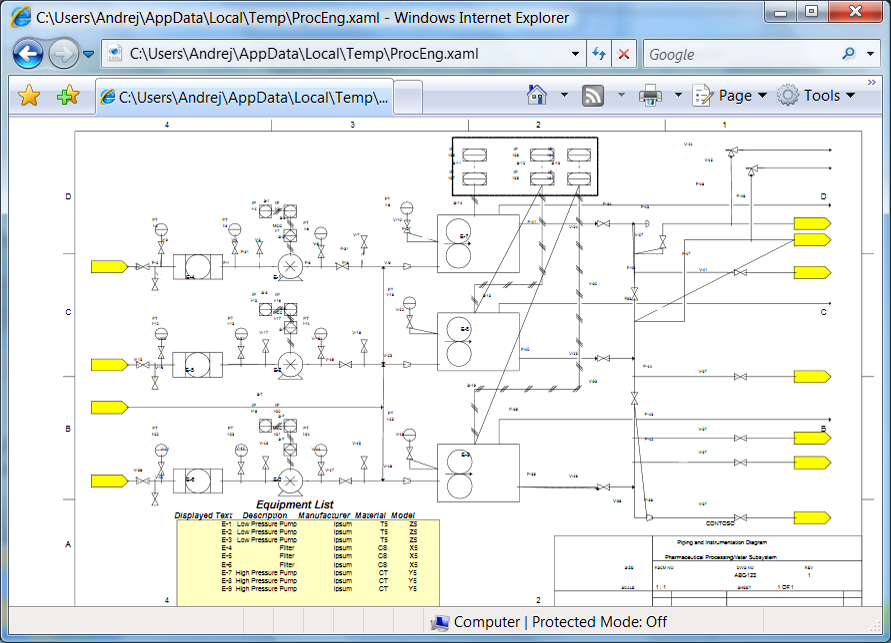
Task: Expand the Print options dropdown arrow
Action: 678,95
